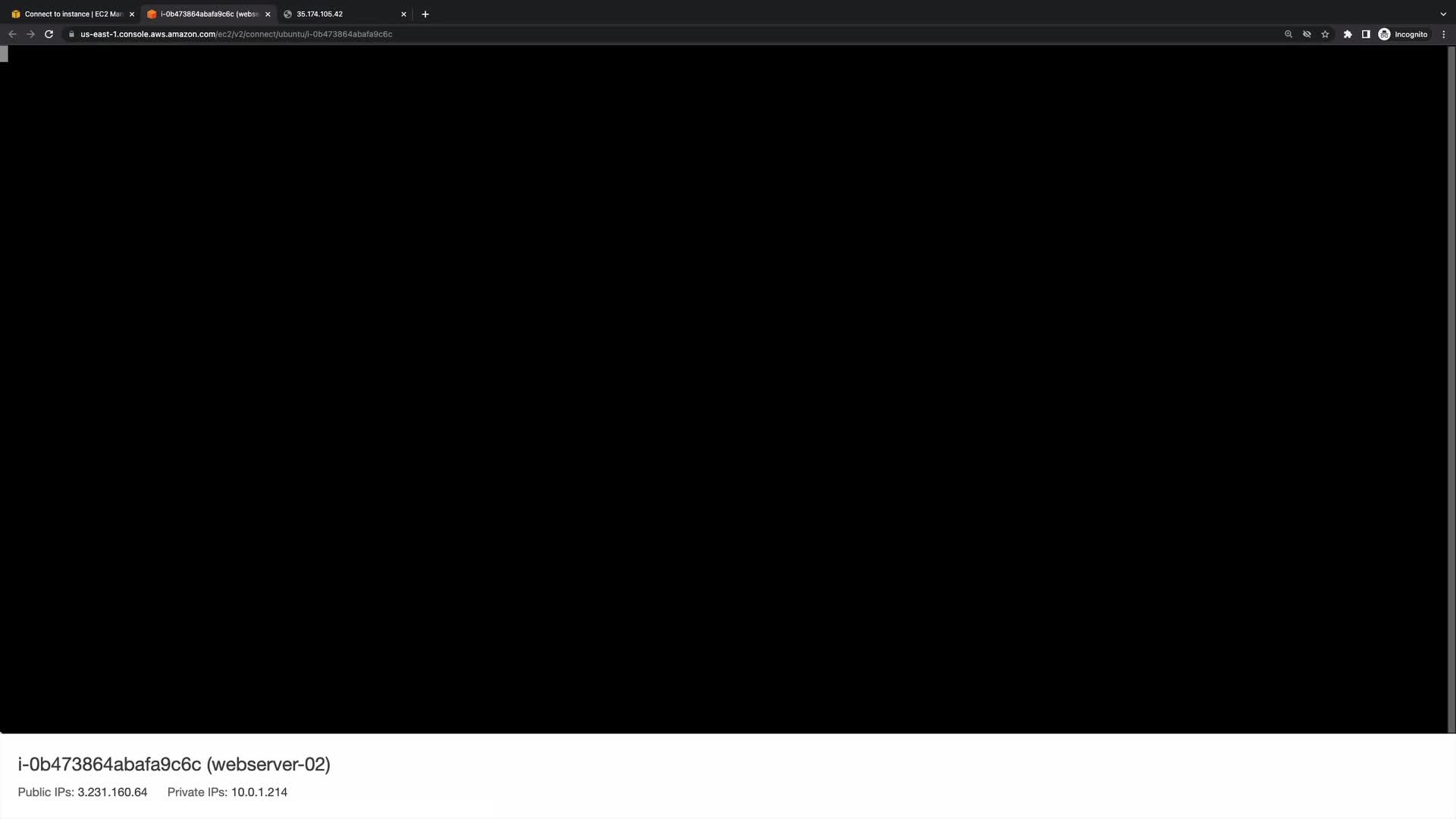Open the zoom level magnifier icon

(x=1288, y=34)
